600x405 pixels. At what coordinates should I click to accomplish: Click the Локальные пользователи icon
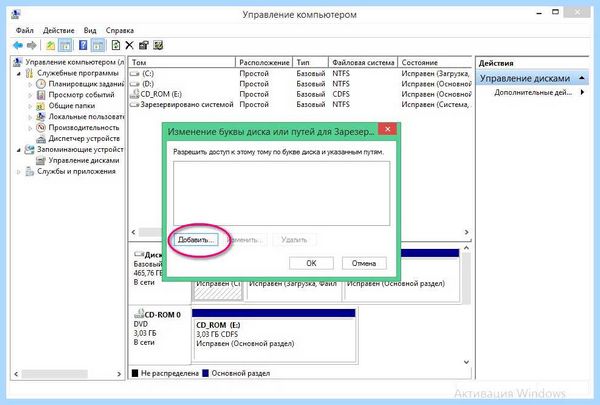coord(41,116)
